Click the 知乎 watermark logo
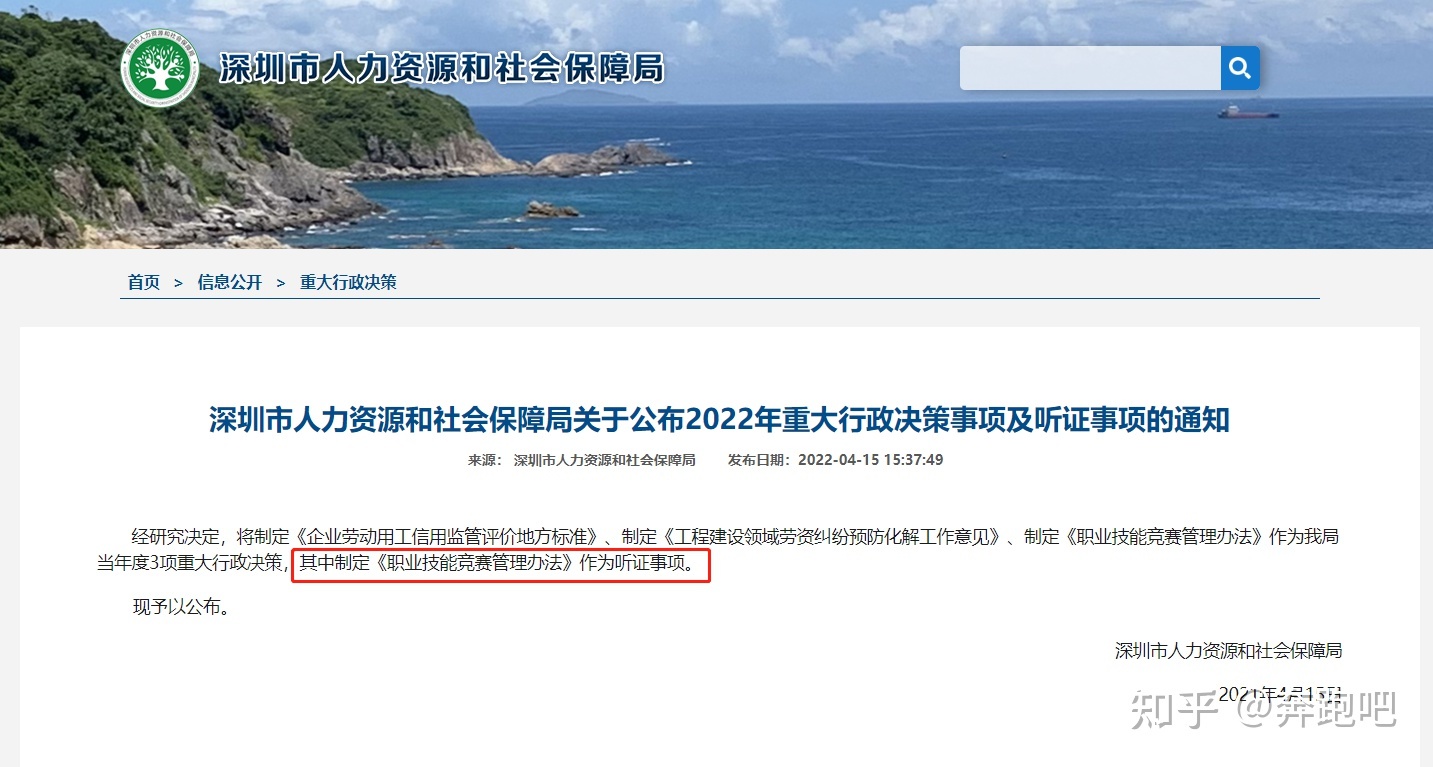 pyautogui.click(x=1173, y=709)
